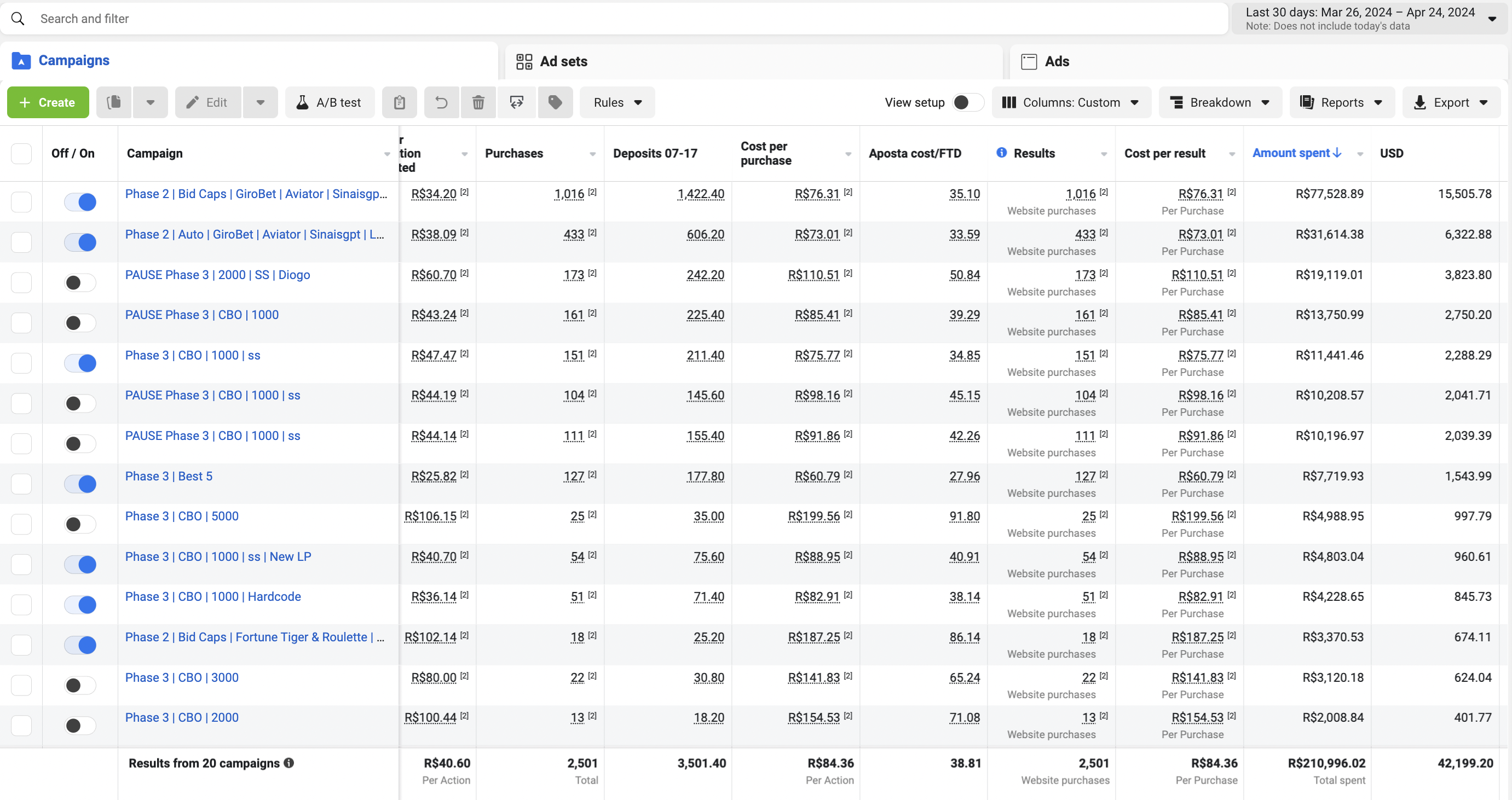
Task: Click the duplicate campaign icon
Action: pyautogui.click(x=114, y=103)
